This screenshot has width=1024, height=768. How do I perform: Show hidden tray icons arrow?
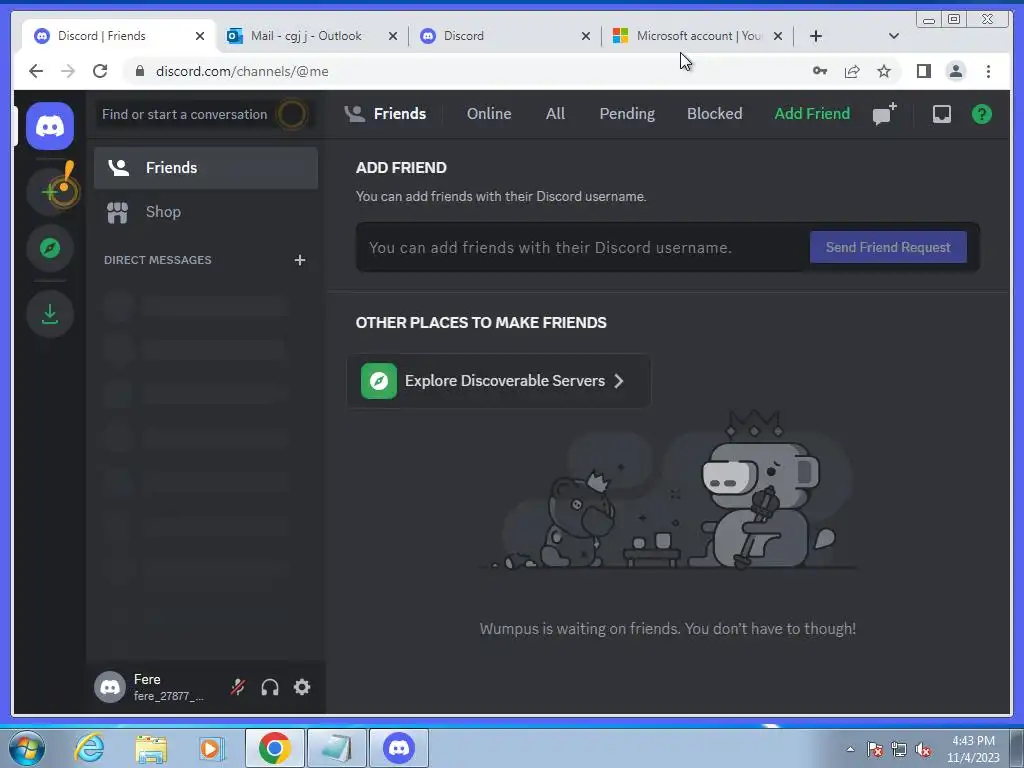point(850,749)
